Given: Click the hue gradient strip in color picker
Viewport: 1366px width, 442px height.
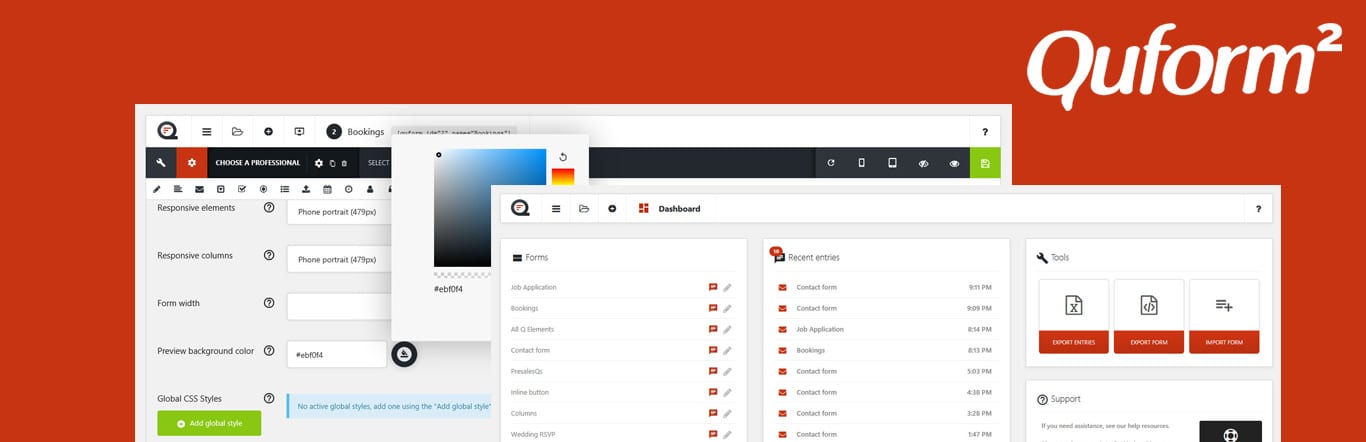Looking at the screenshot, I should tap(563, 177).
